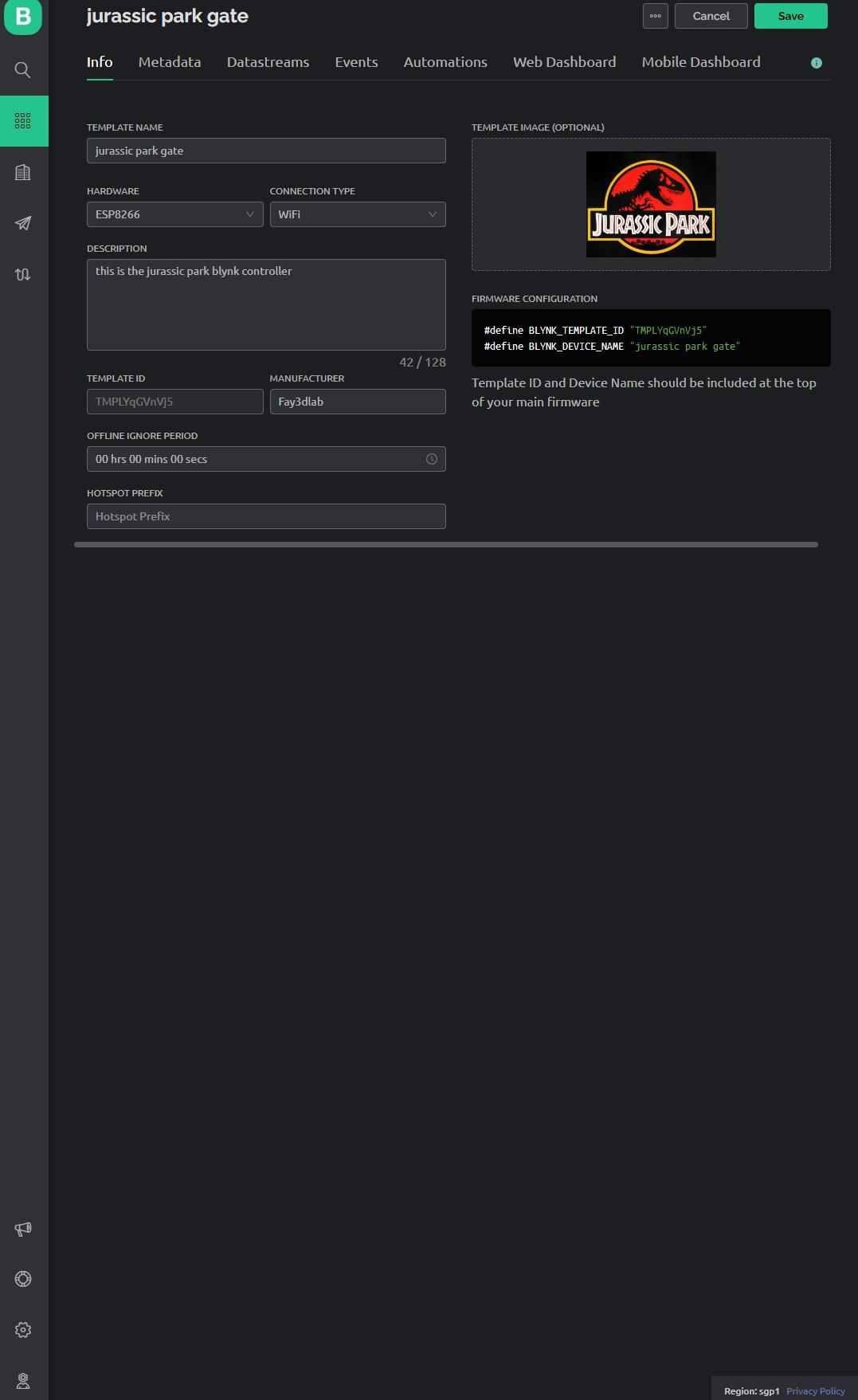Click the Jurassic Park template image thumbnail
This screenshot has height=1400, width=858.
[651, 204]
